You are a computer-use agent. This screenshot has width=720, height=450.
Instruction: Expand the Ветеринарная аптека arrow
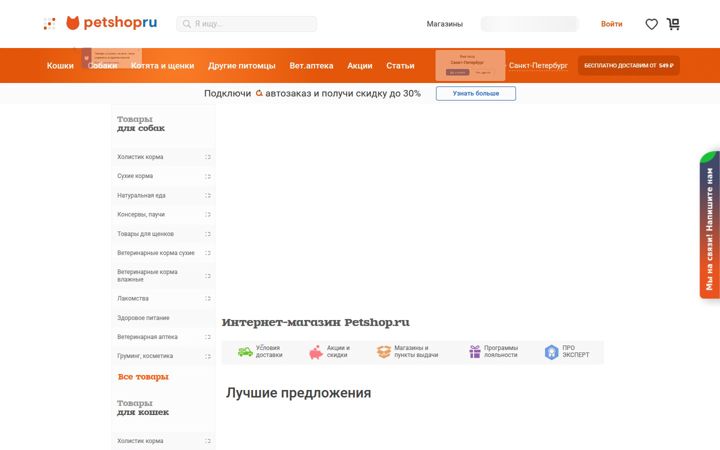point(208,337)
